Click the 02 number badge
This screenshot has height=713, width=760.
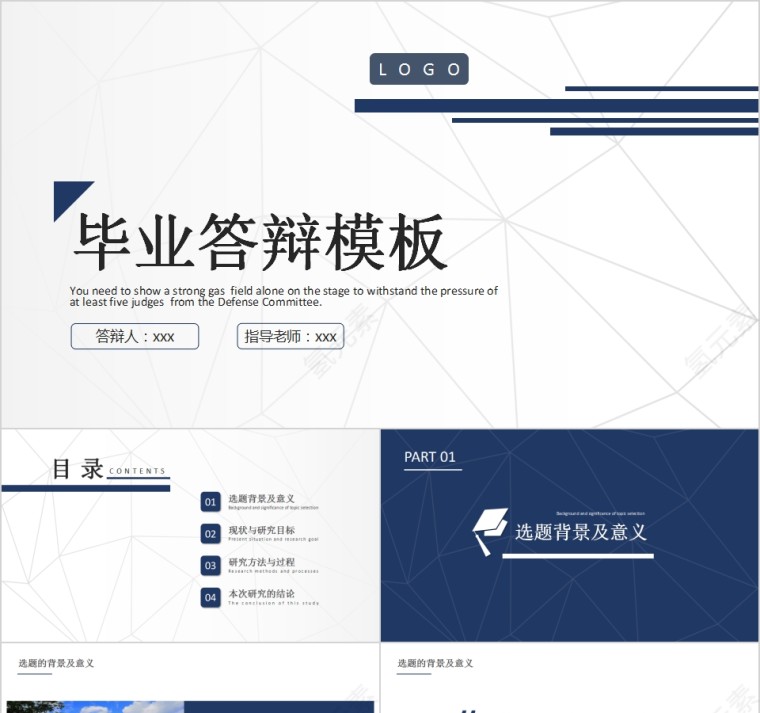point(210,534)
